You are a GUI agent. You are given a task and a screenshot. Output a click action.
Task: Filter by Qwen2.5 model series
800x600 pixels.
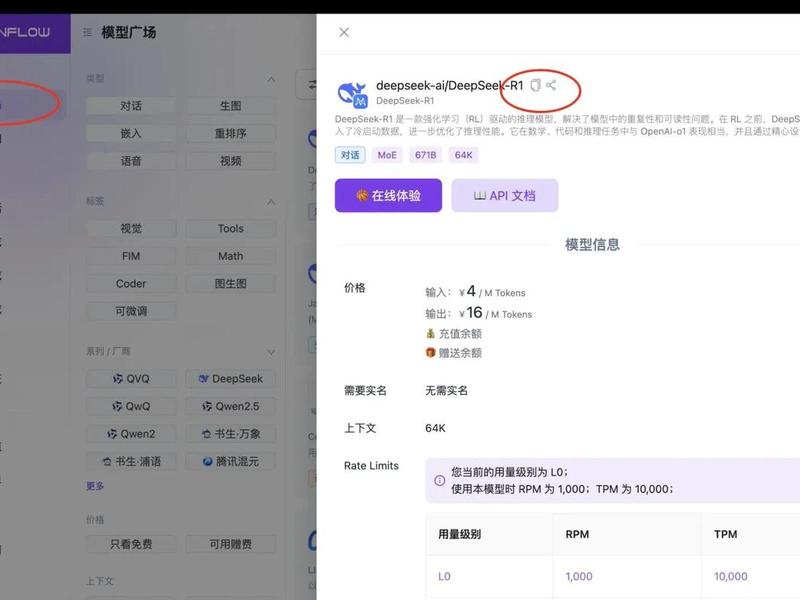[x=231, y=407]
